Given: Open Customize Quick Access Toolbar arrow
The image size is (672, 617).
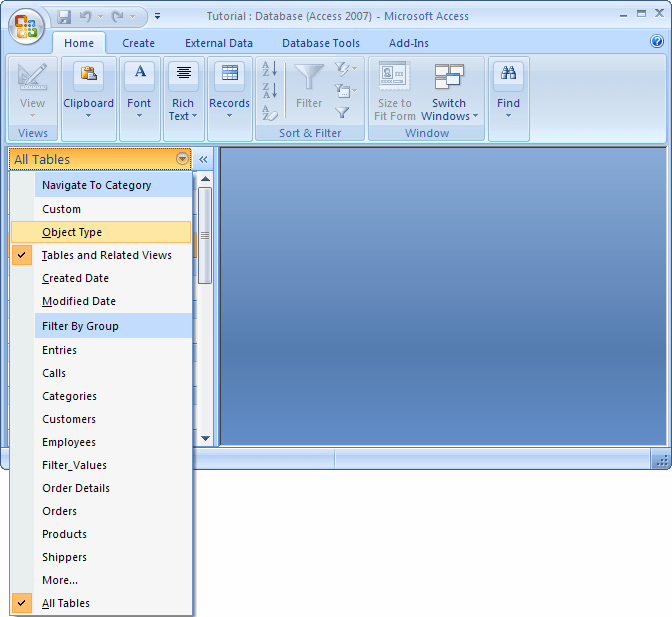Looking at the screenshot, I should [x=157, y=16].
